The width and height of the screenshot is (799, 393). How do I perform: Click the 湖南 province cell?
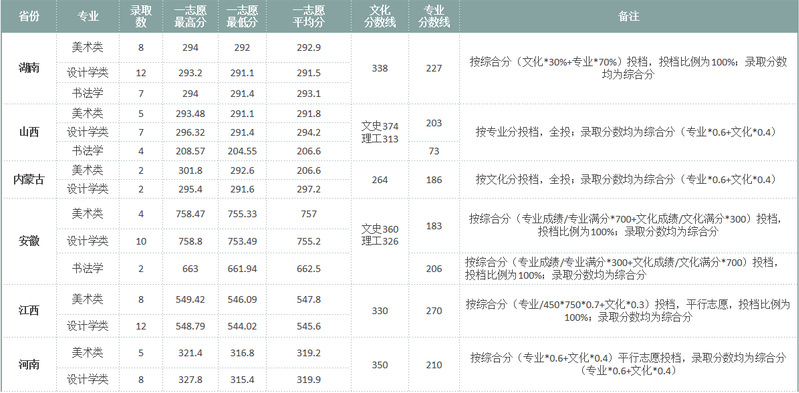pyautogui.click(x=29, y=68)
